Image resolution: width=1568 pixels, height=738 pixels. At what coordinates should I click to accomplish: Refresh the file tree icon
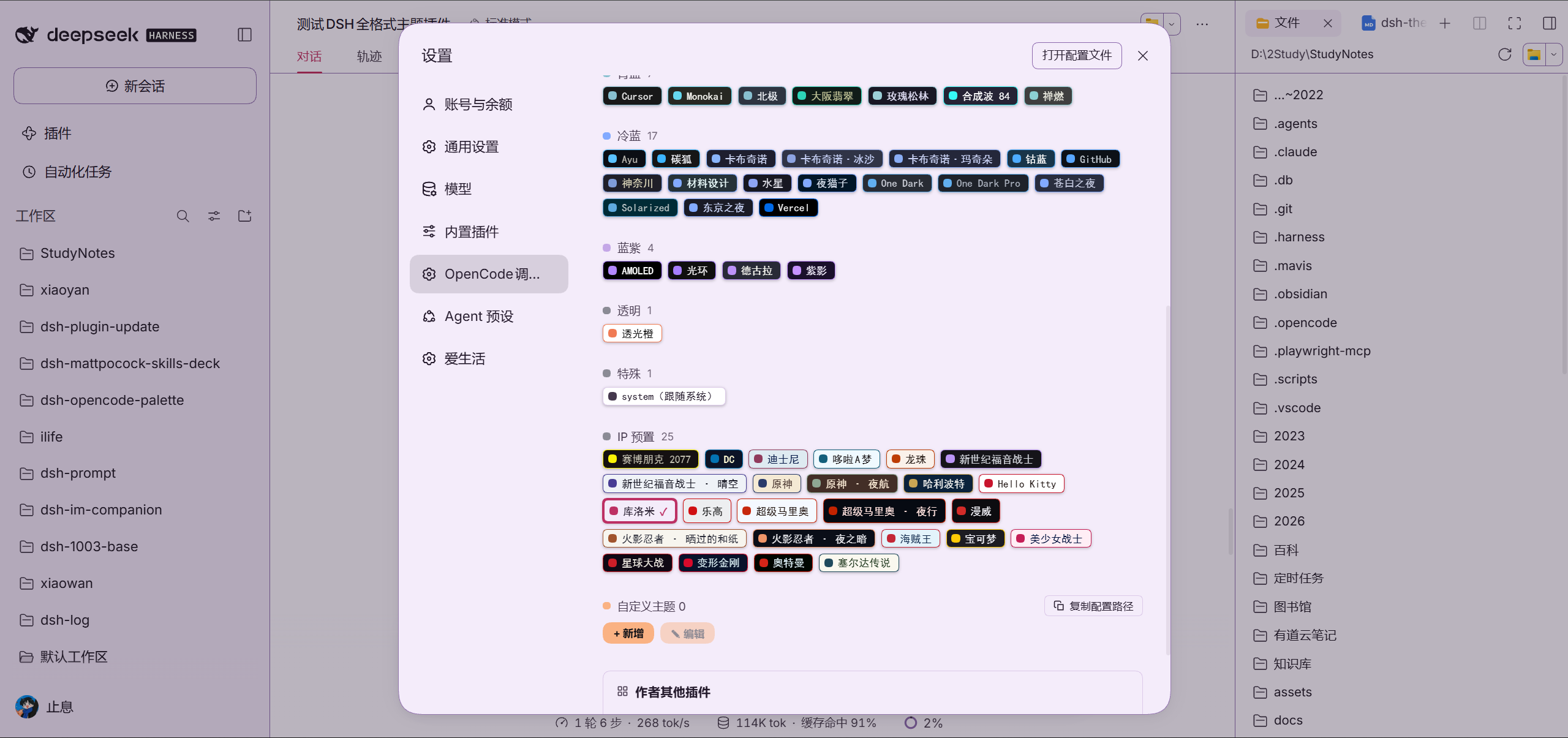(1505, 55)
